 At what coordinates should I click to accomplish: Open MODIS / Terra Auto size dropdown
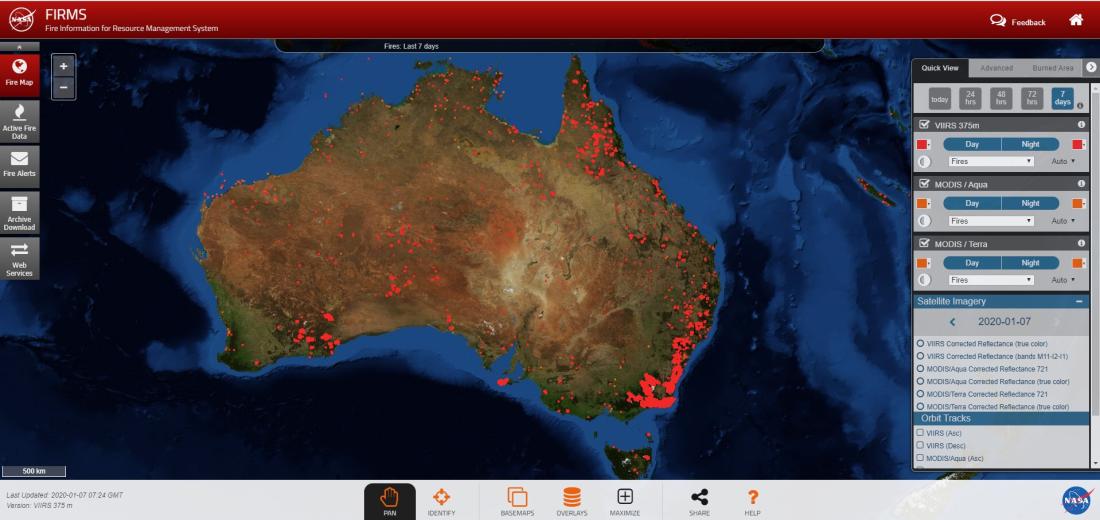point(1063,280)
